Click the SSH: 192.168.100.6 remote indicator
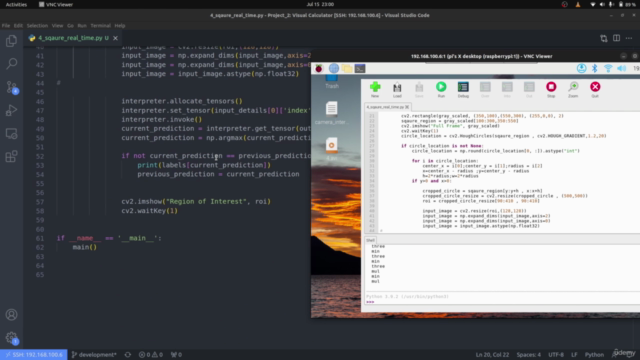The width and height of the screenshot is (640, 360). 34,355
